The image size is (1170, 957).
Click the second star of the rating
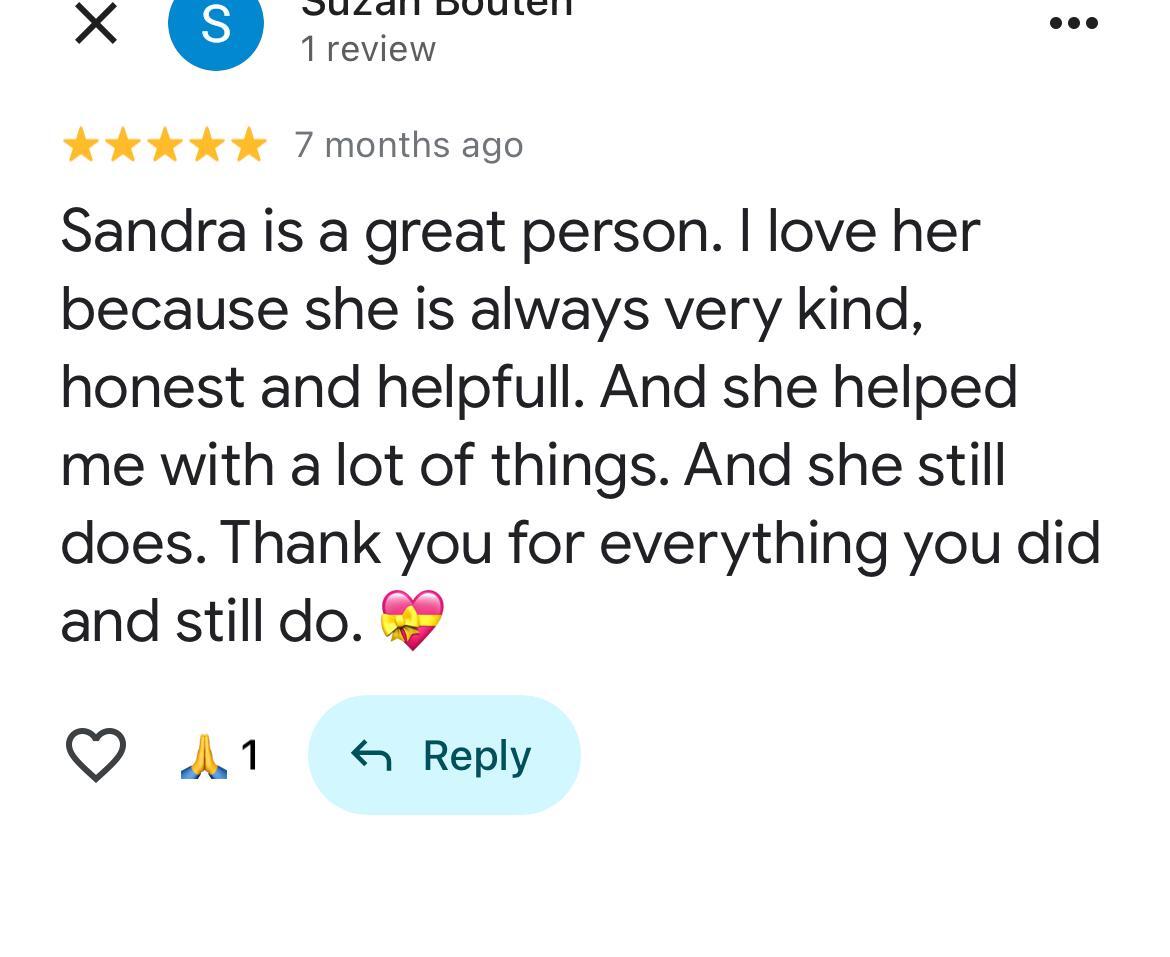coord(122,146)
